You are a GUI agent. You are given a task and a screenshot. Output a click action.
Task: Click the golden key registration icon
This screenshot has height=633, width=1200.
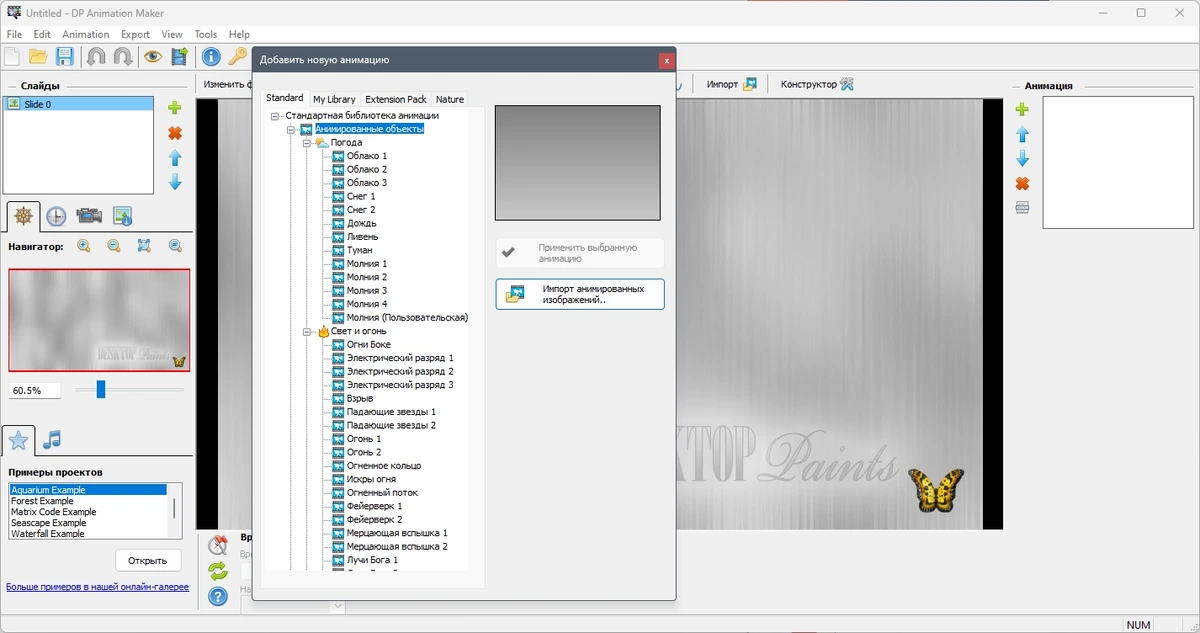pyautogui.click(x=237, y=57)
